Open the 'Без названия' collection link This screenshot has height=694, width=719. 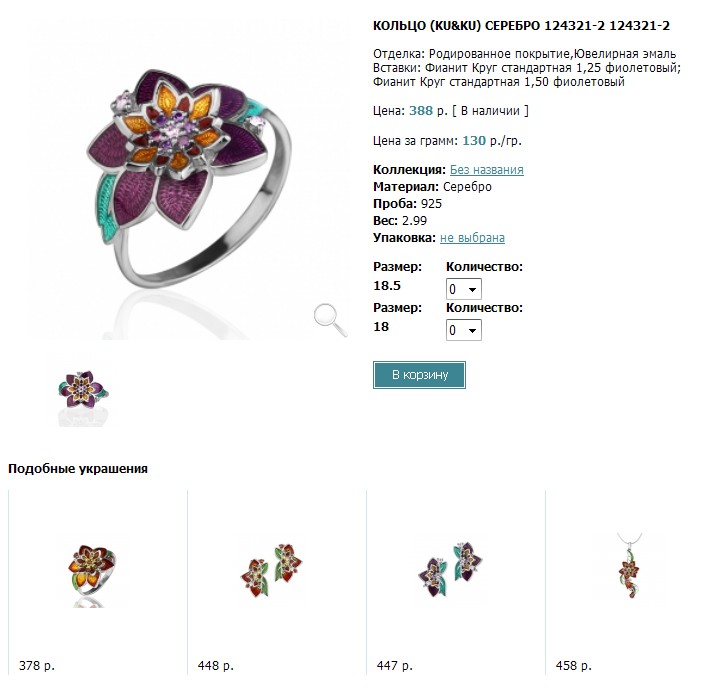487,170
